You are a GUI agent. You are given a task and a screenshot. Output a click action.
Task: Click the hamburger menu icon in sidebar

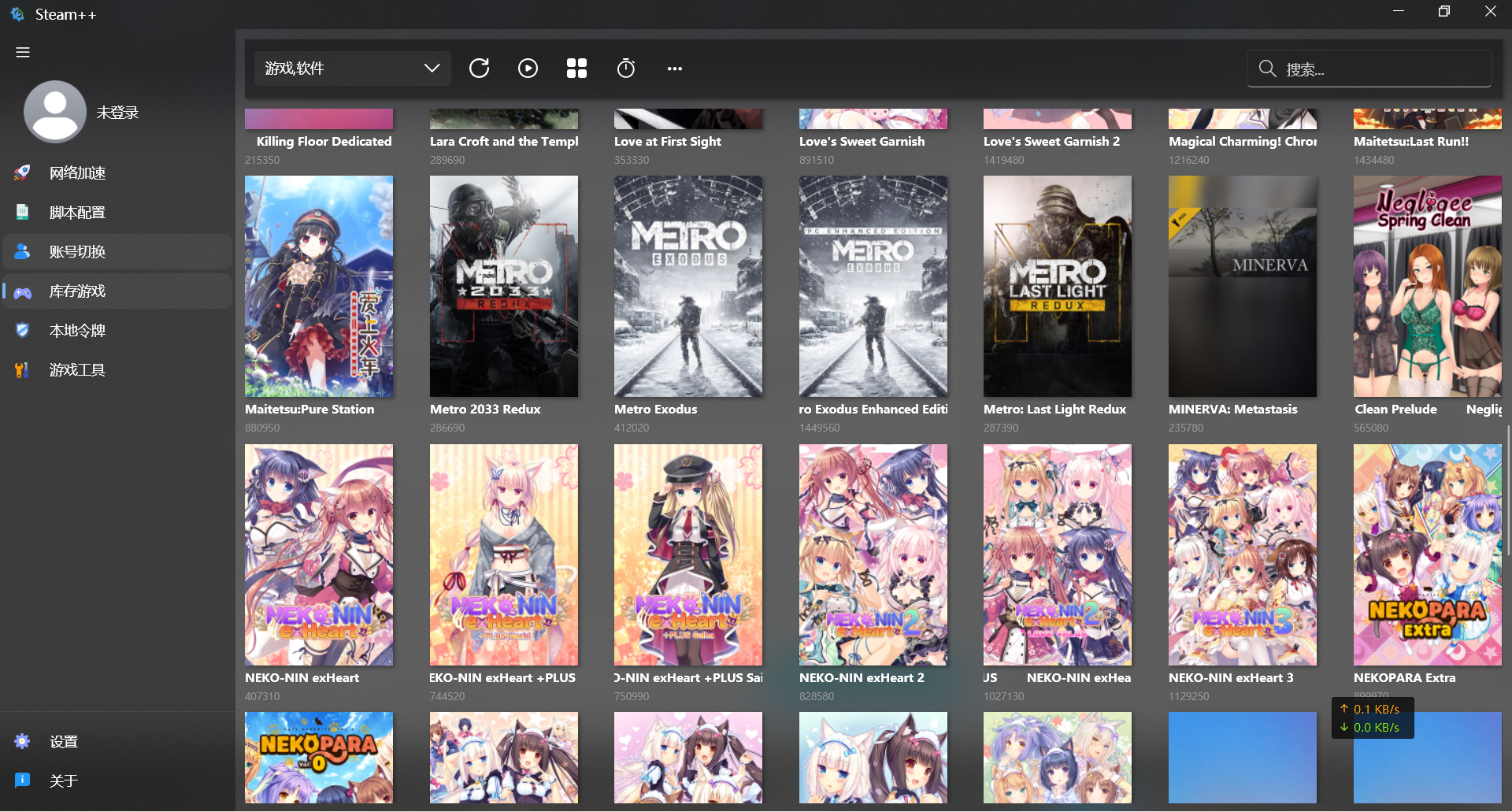(x=23, y=52)
